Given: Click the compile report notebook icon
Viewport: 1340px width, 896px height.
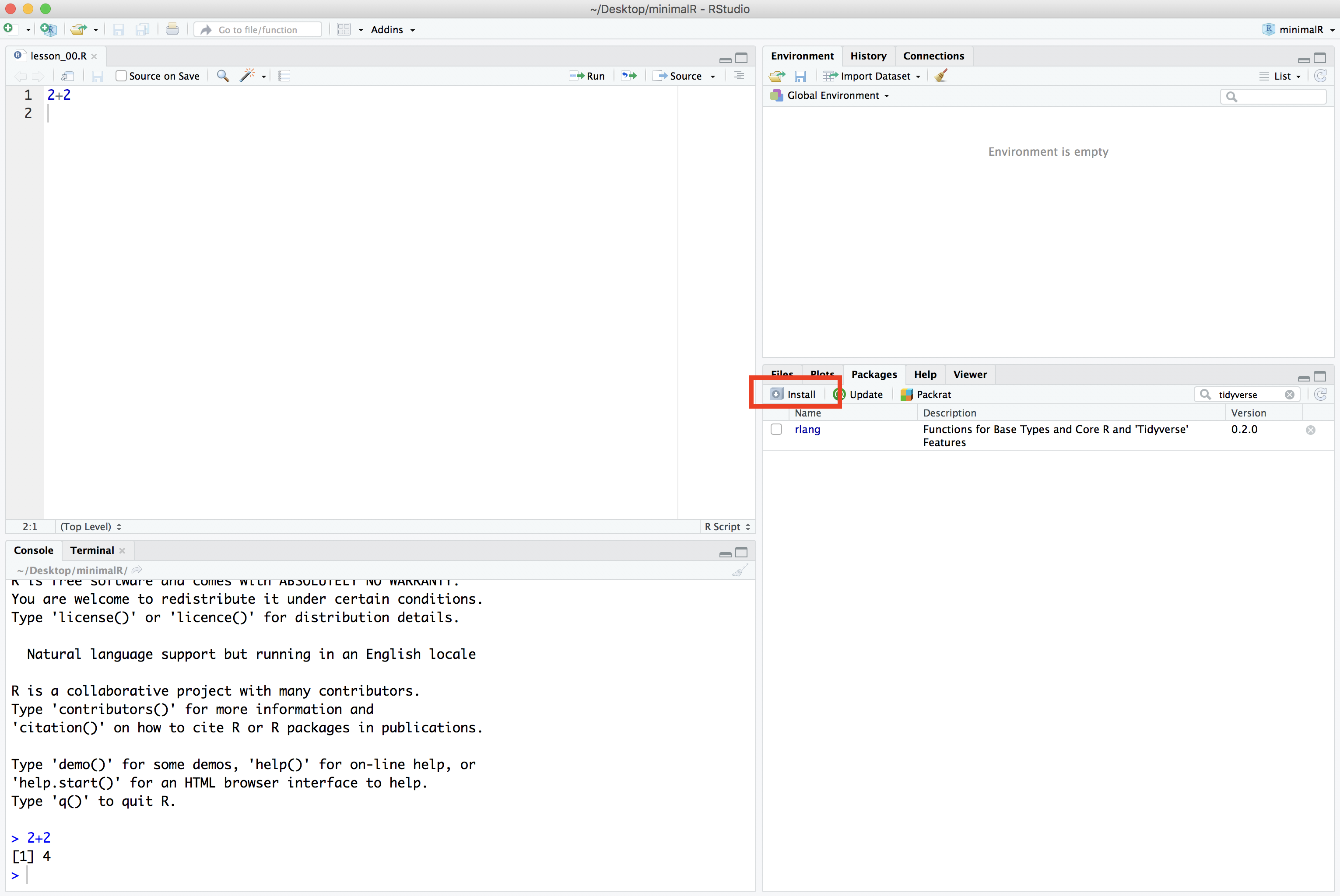Looking at the screenshot, I should coord(284,76).
